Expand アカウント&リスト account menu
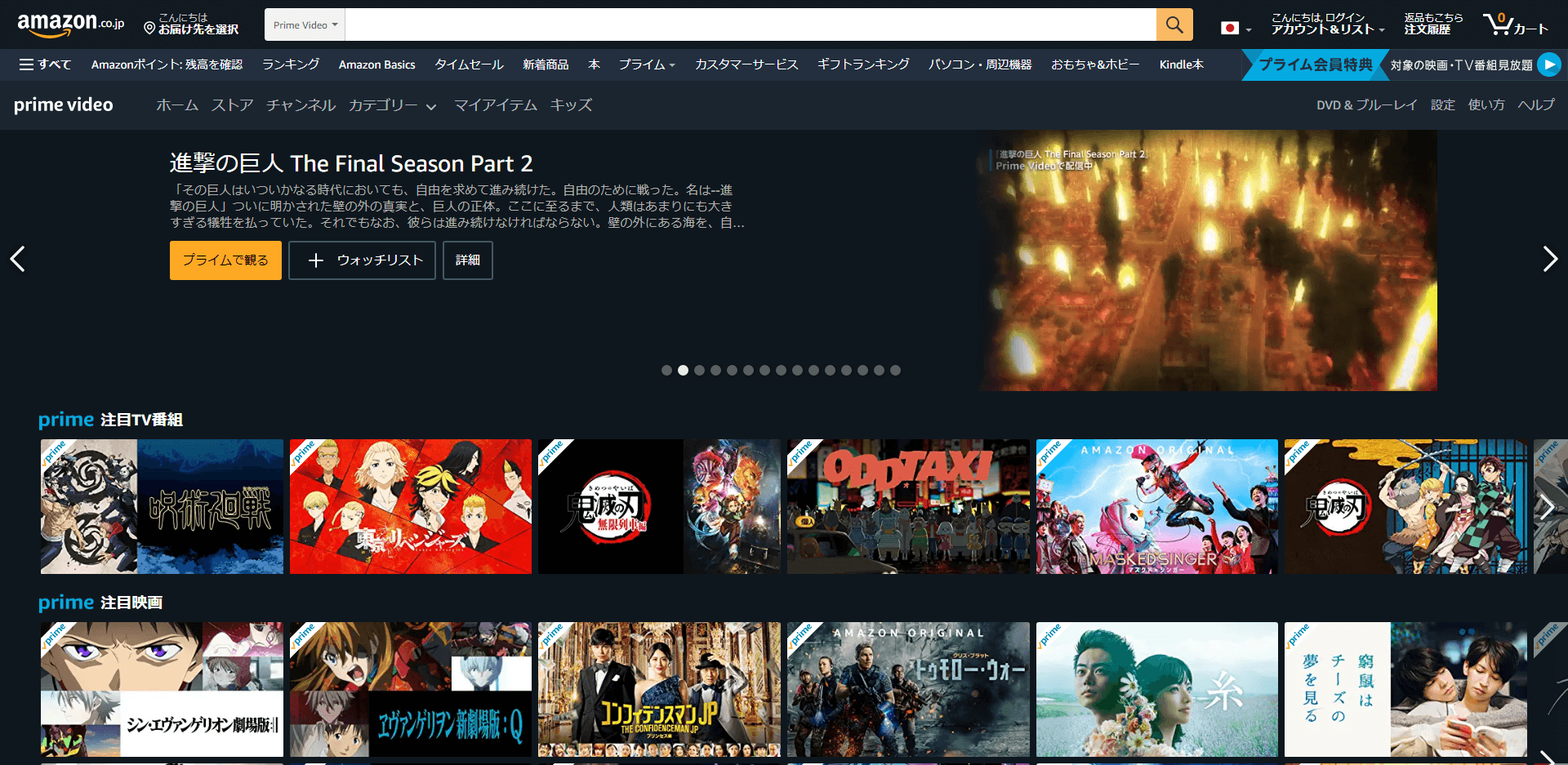Image resolution: width=1568 pixels, height=765 pixels. [x=1327, y=24]
